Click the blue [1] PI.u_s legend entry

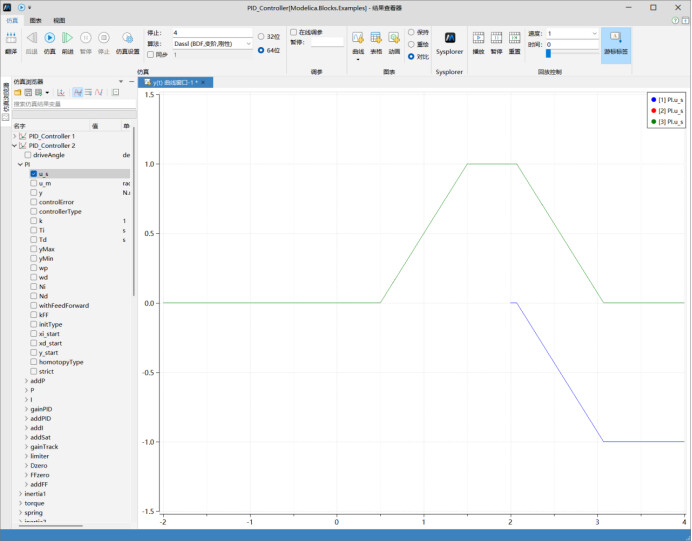(x=667, y=100)
